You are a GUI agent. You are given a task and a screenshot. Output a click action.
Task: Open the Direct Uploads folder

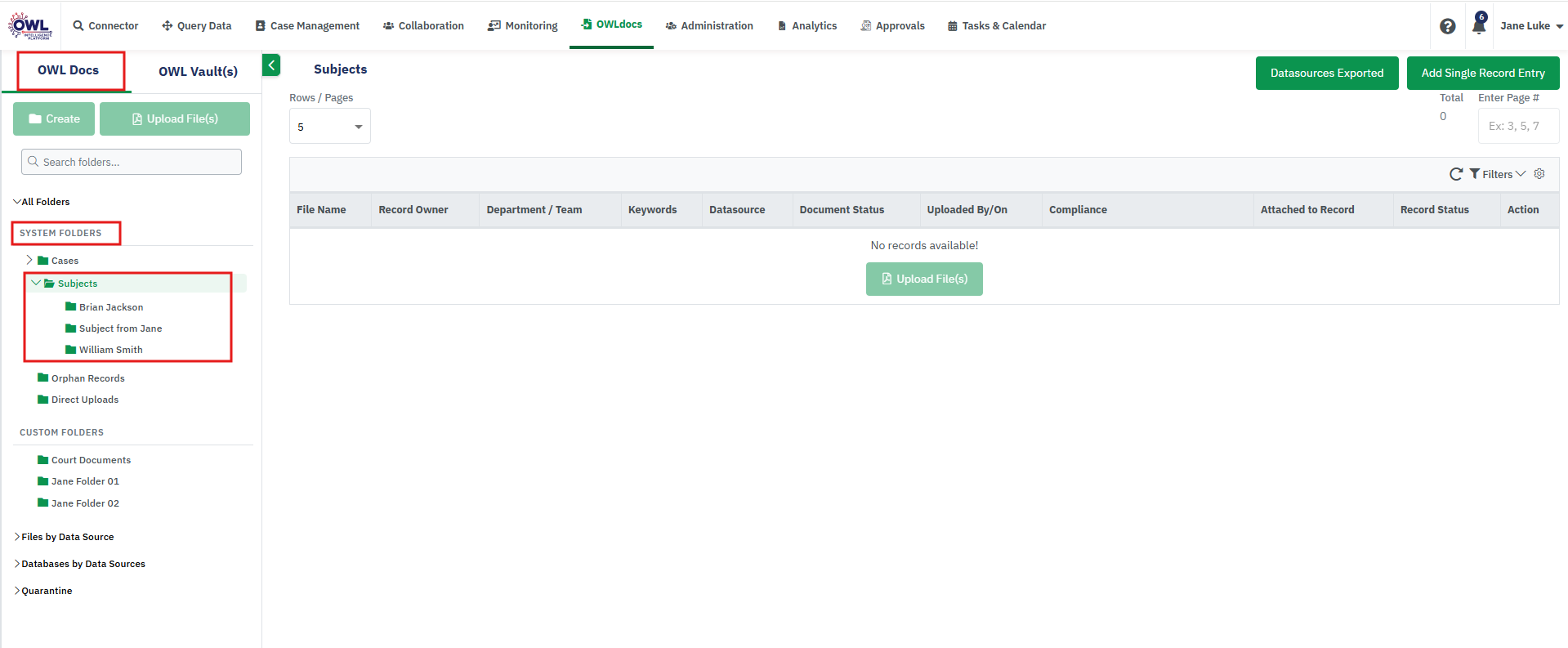(85, 400)
